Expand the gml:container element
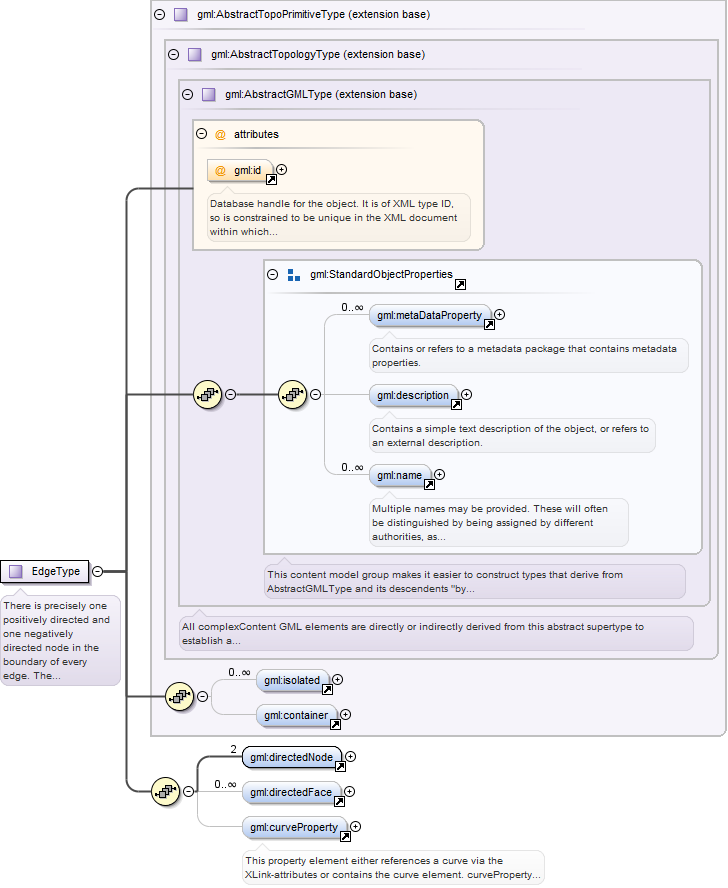Viewport: 728px width, 888px height. point(345,715)
